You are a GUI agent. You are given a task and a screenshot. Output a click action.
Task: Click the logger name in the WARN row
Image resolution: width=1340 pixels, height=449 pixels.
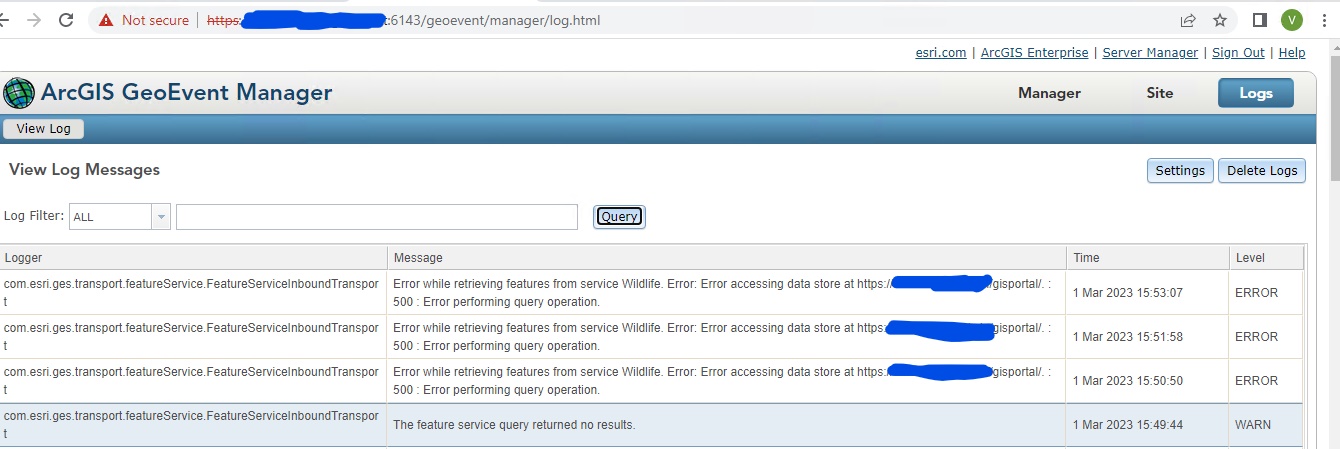point(192,424)
